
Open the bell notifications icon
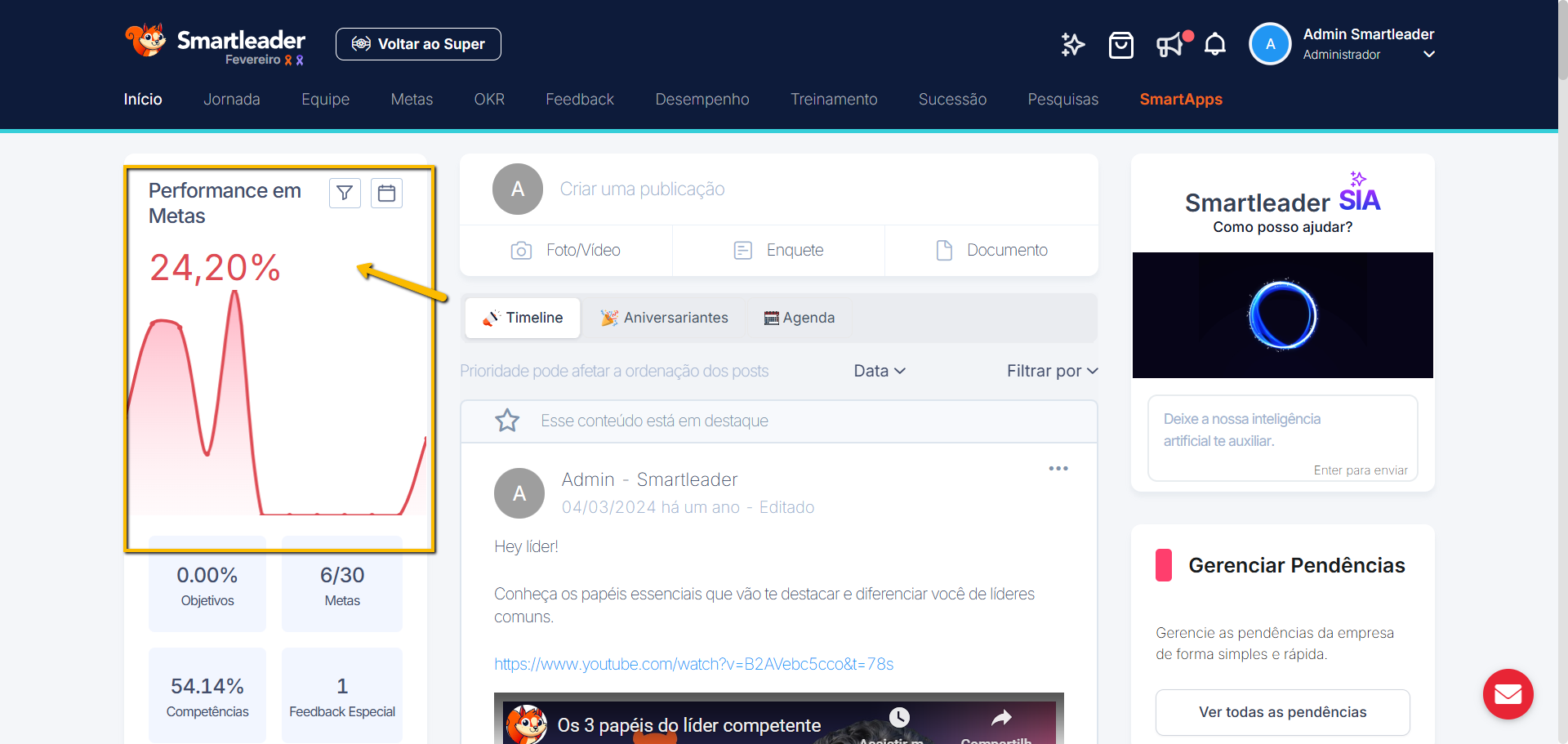coord(1215,44)
